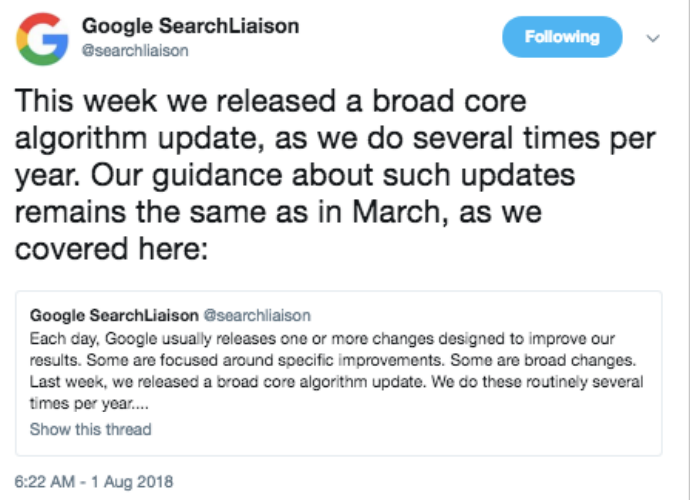Click 'Some are focused' sentence in quoted tweet
Image resolution: width=690 pixels, height=500 pixels.
tap(264, 360)
